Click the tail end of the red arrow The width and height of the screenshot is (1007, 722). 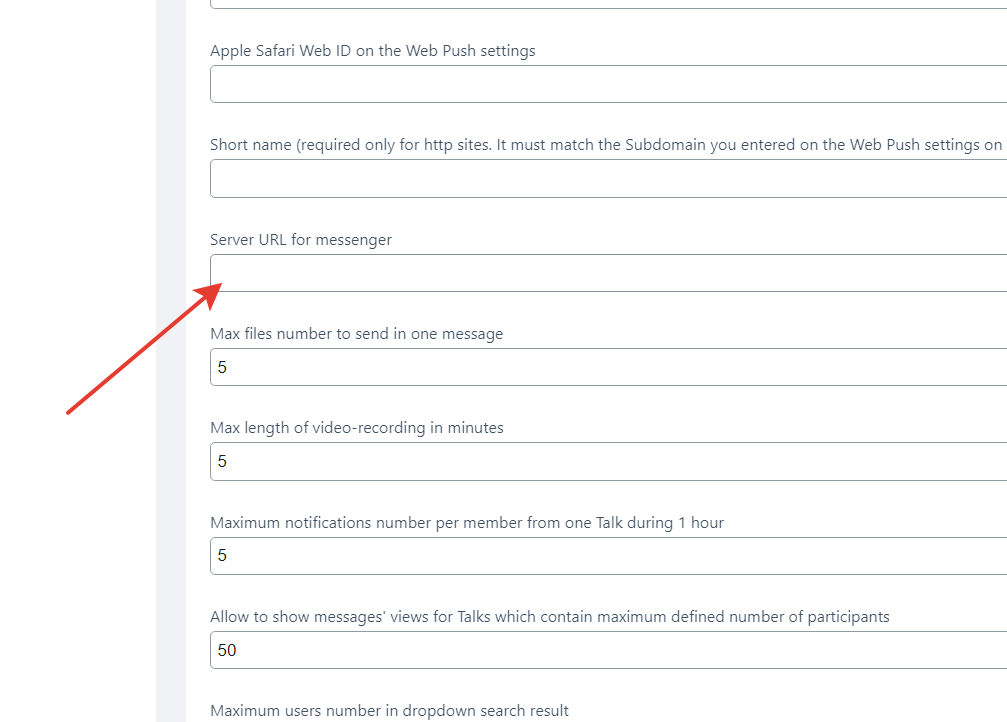(69, 411)
